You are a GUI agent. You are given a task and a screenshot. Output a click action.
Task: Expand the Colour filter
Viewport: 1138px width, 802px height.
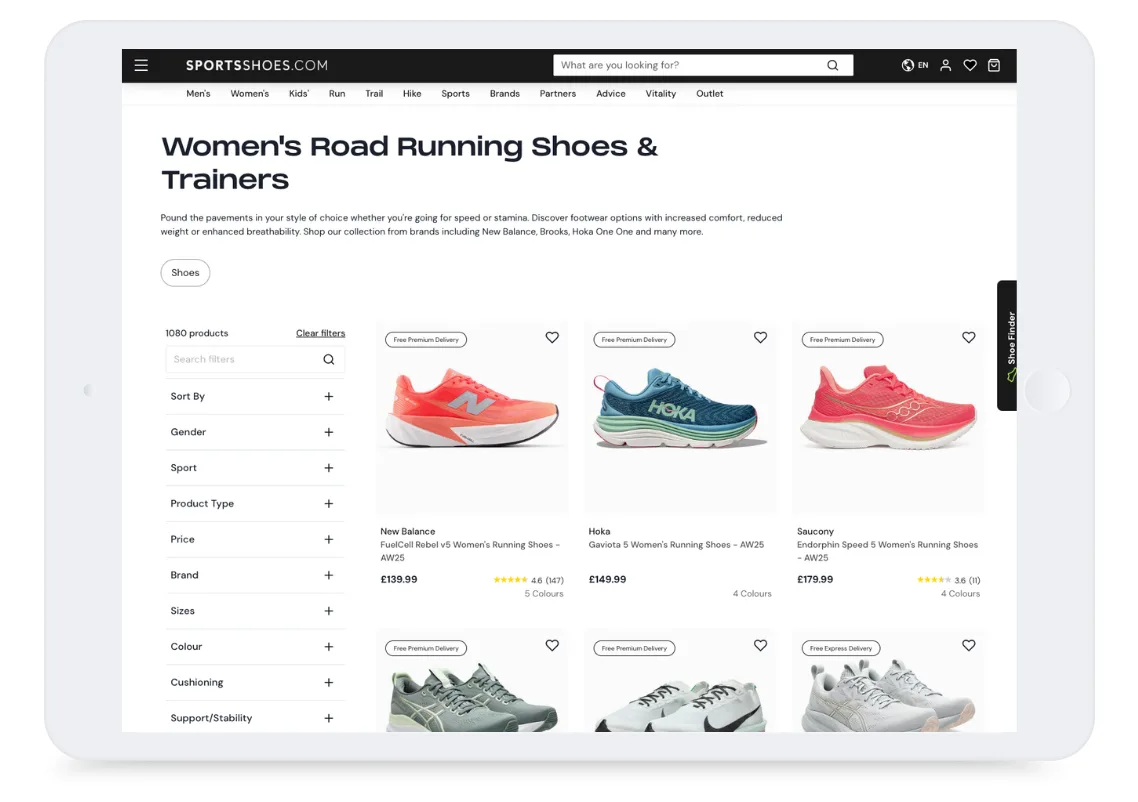pyautogui.click(x=255, y=647)
